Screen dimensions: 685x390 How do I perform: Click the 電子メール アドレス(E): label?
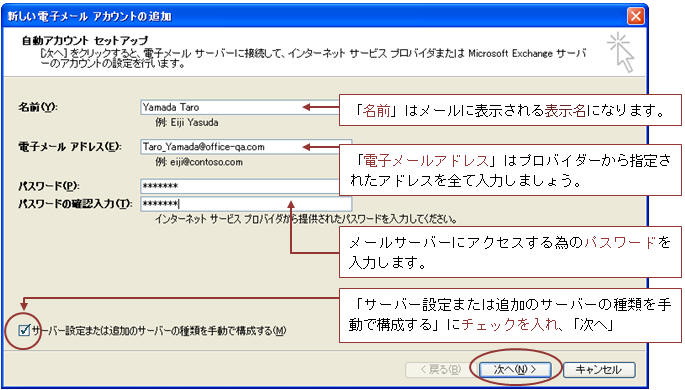tap(69, 147)
